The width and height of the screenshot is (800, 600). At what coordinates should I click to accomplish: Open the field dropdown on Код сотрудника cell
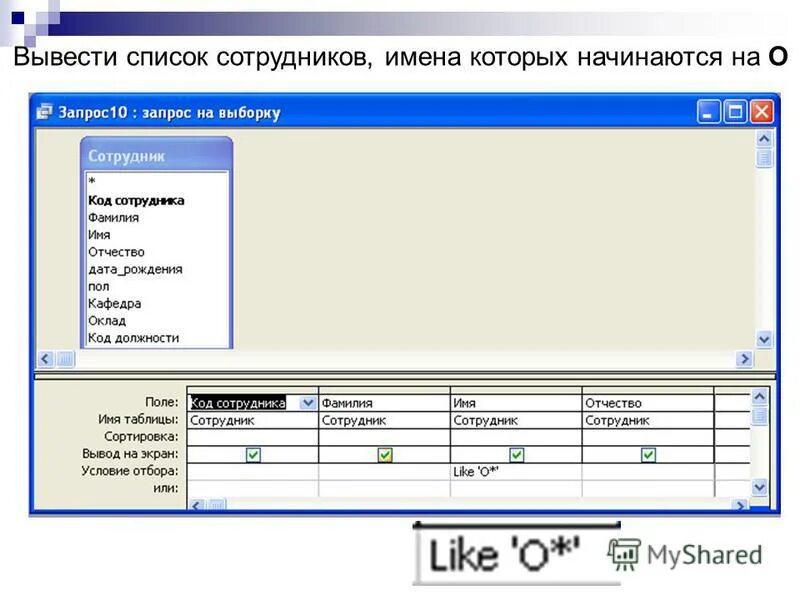(x=308, y=399)
